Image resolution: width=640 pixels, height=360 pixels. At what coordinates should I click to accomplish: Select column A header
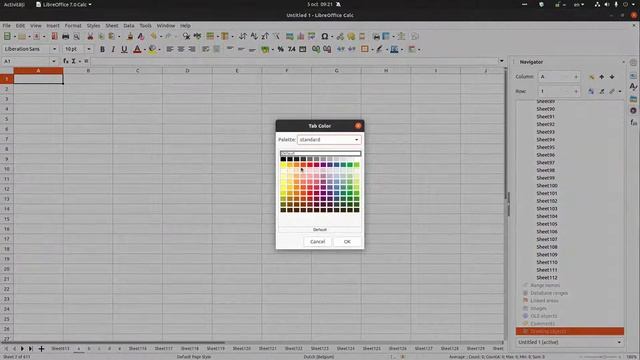click(x=38, y=71)
